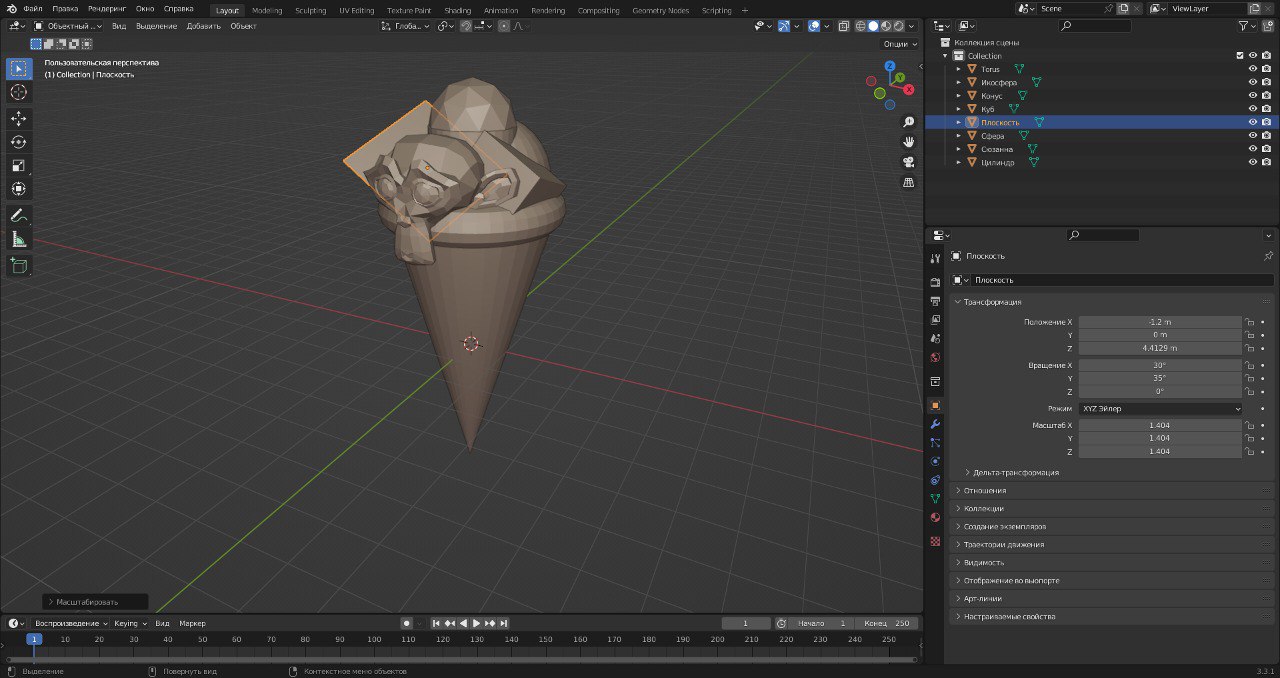Click the Масштаб X value field
Viewport: 1280px width, 678px height.
1159,426
